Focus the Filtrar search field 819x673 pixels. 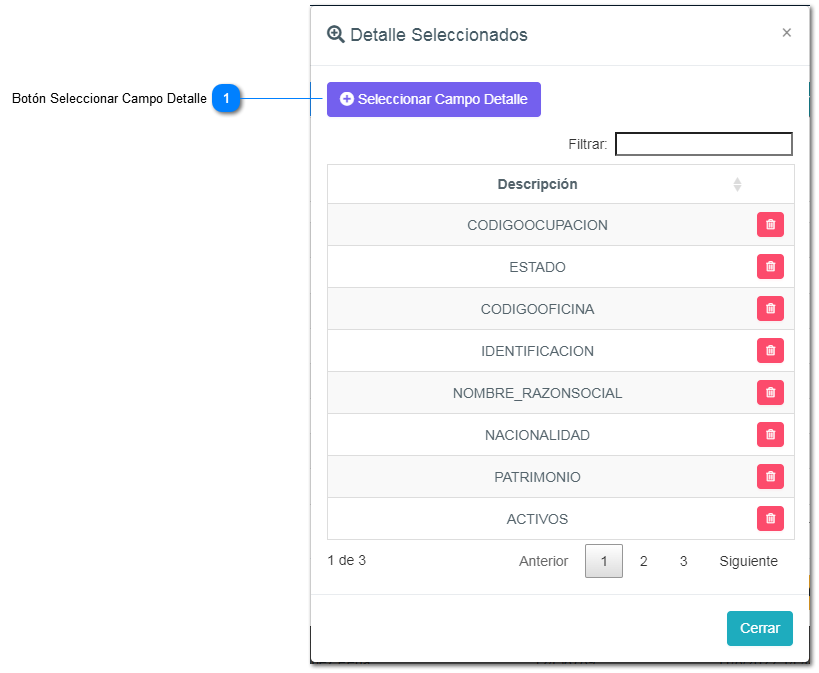(x=703, y=144)
